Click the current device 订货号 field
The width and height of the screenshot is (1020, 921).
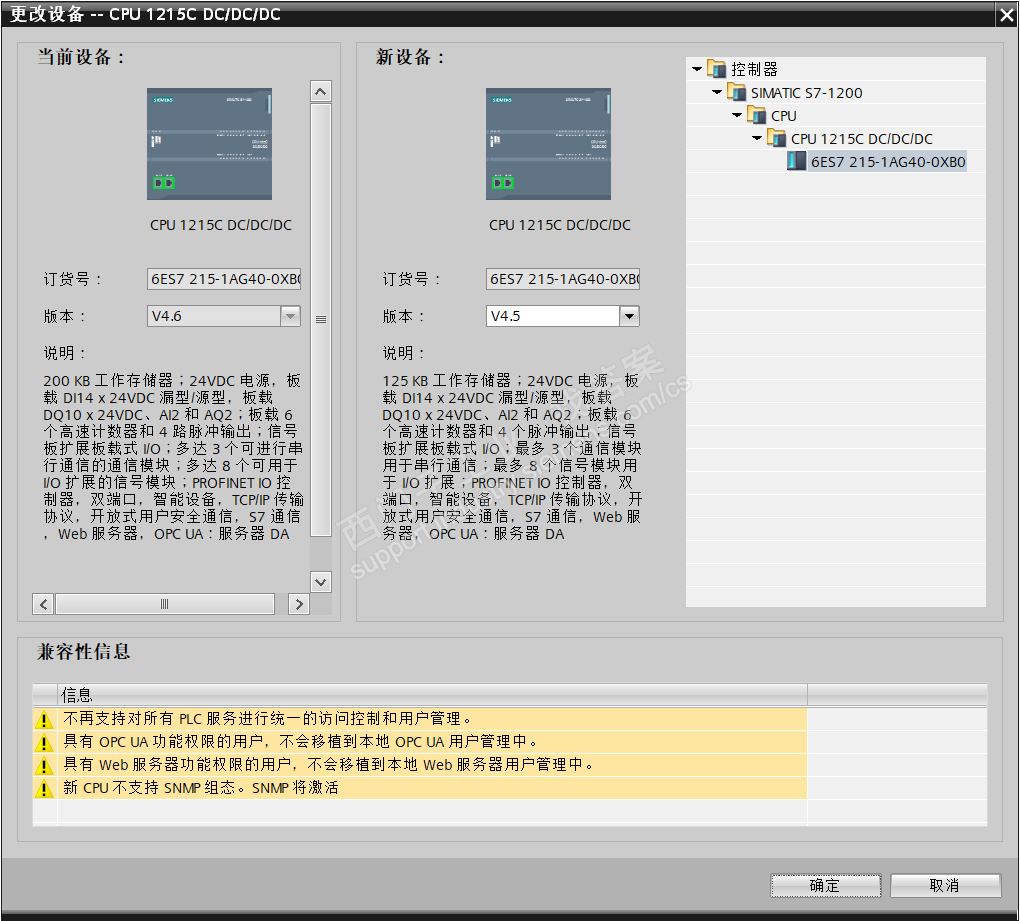tap(224, 279)
